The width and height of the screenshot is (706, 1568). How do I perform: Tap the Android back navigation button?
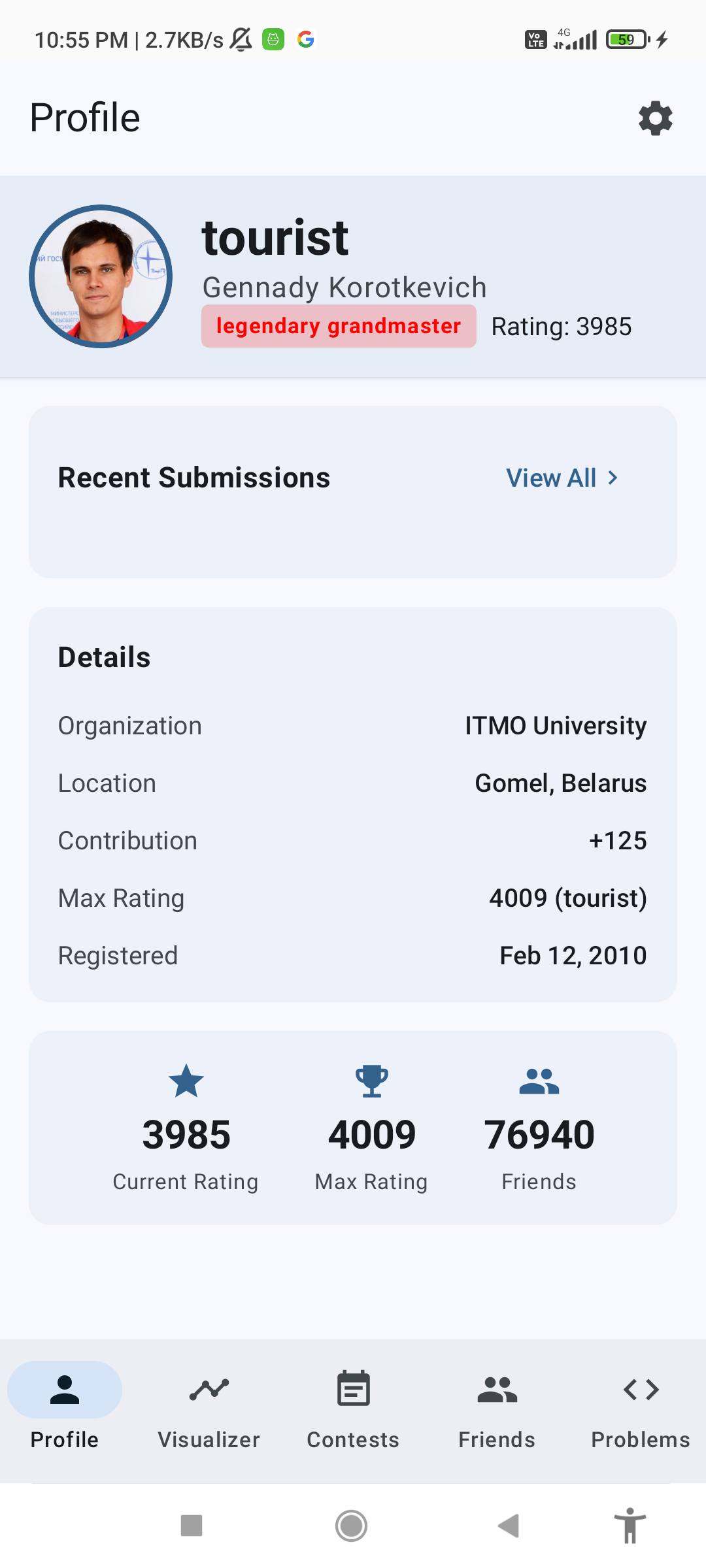point(509,1526)
